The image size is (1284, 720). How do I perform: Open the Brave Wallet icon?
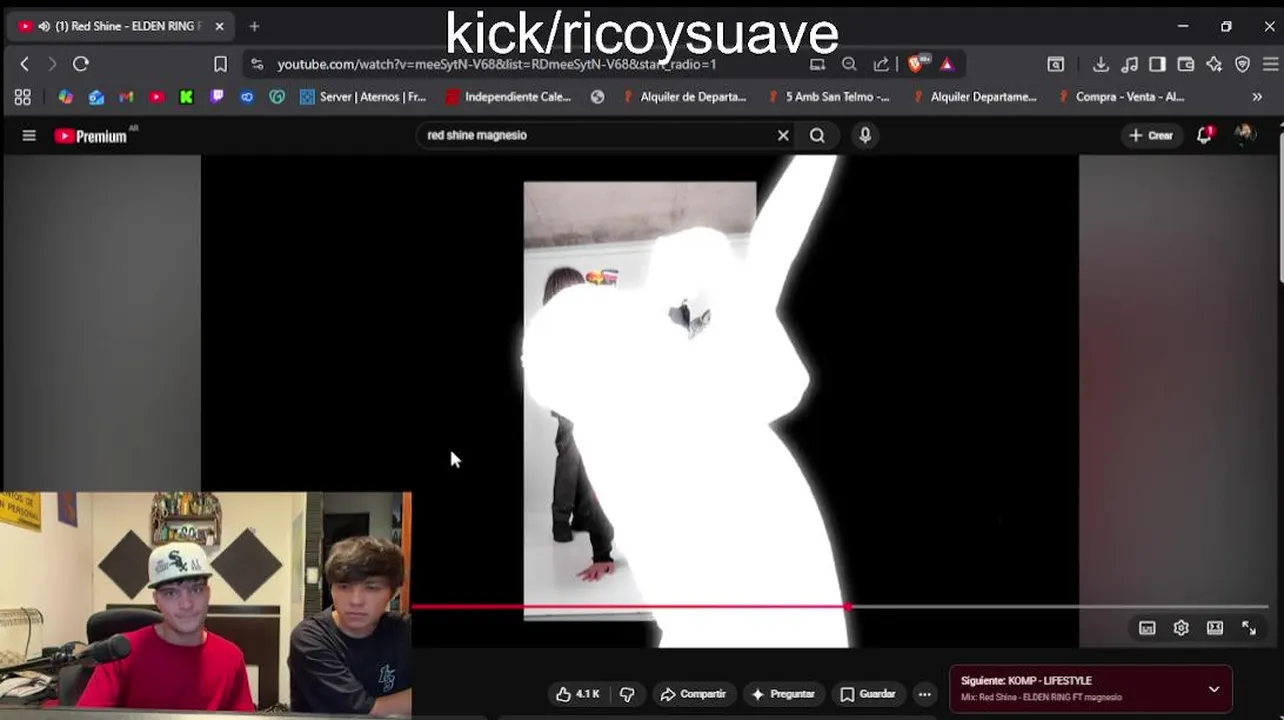point(1185,64)
